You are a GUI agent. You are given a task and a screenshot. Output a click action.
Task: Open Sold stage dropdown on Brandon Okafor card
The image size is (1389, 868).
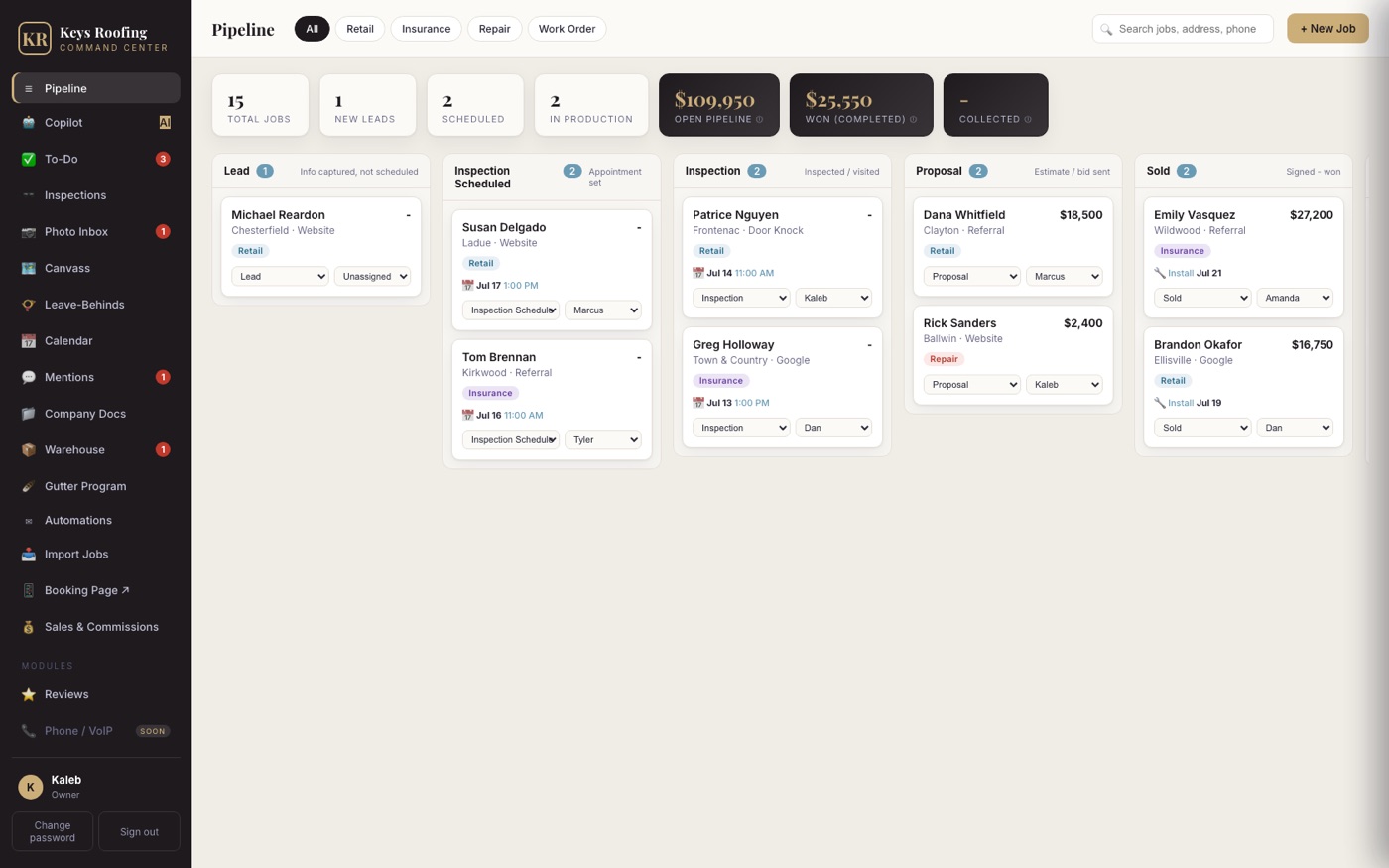(1202, 428)
